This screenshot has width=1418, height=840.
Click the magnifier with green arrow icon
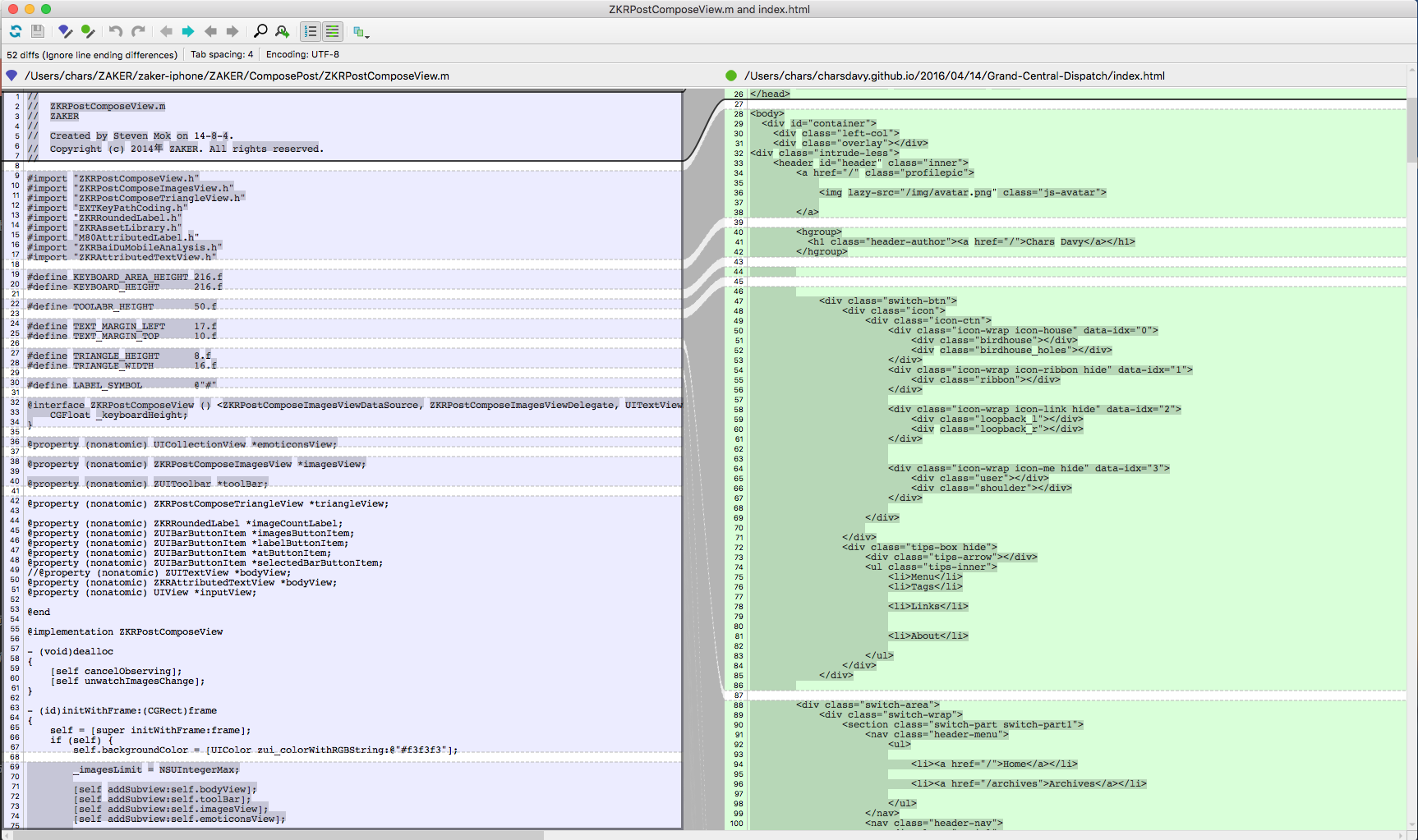coord(283,31)
